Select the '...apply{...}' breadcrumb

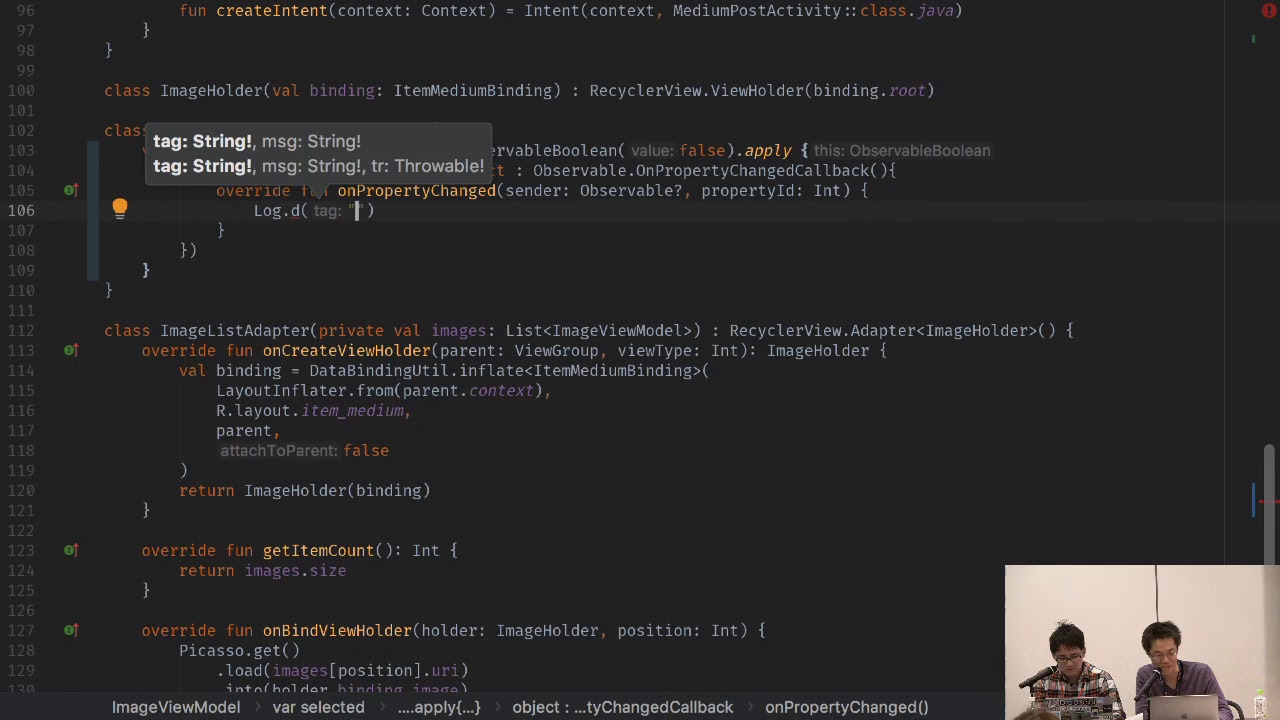(x=439, y=707)
